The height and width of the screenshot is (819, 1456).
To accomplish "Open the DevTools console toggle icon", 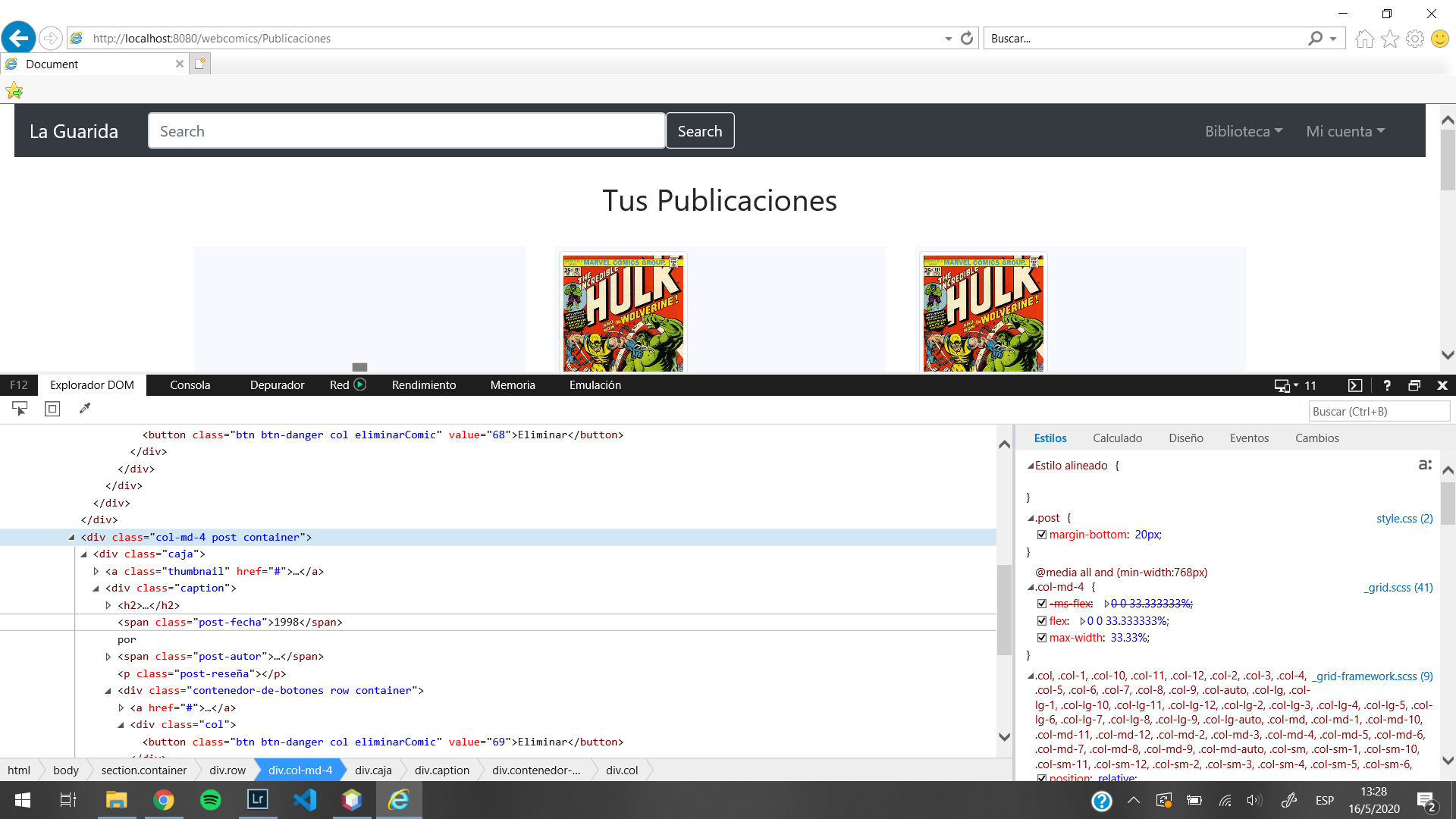I will (x=1355, y=385).
